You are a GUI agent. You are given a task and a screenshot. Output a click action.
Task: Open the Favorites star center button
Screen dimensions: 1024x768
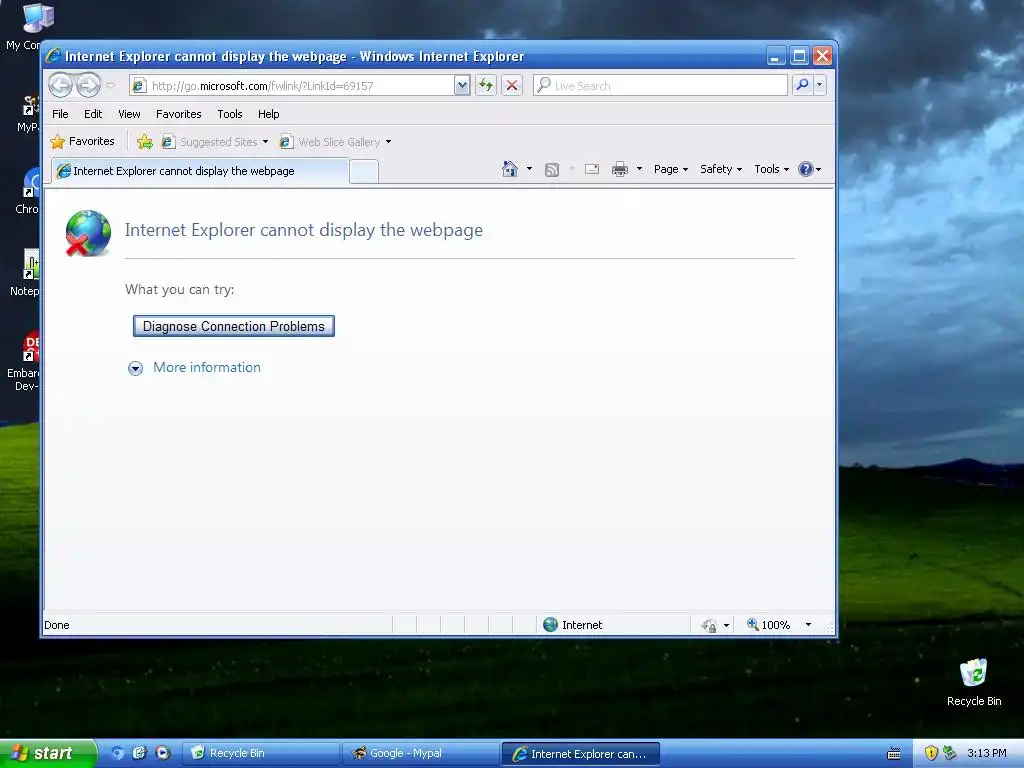83,141
